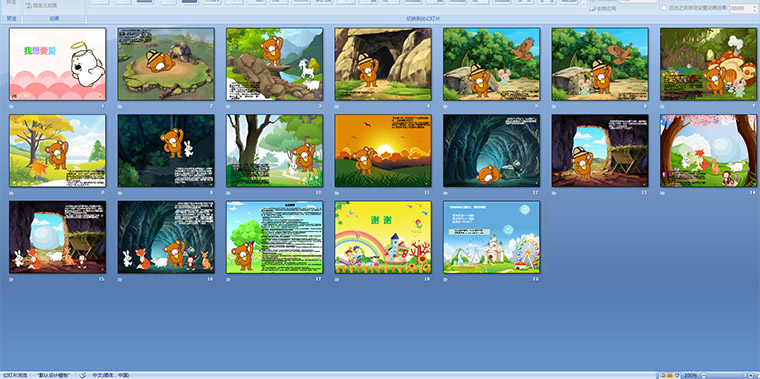Select slide 2 bear on grassy island
The width and height of the screenshot is (760, 379).
[166, 64]
